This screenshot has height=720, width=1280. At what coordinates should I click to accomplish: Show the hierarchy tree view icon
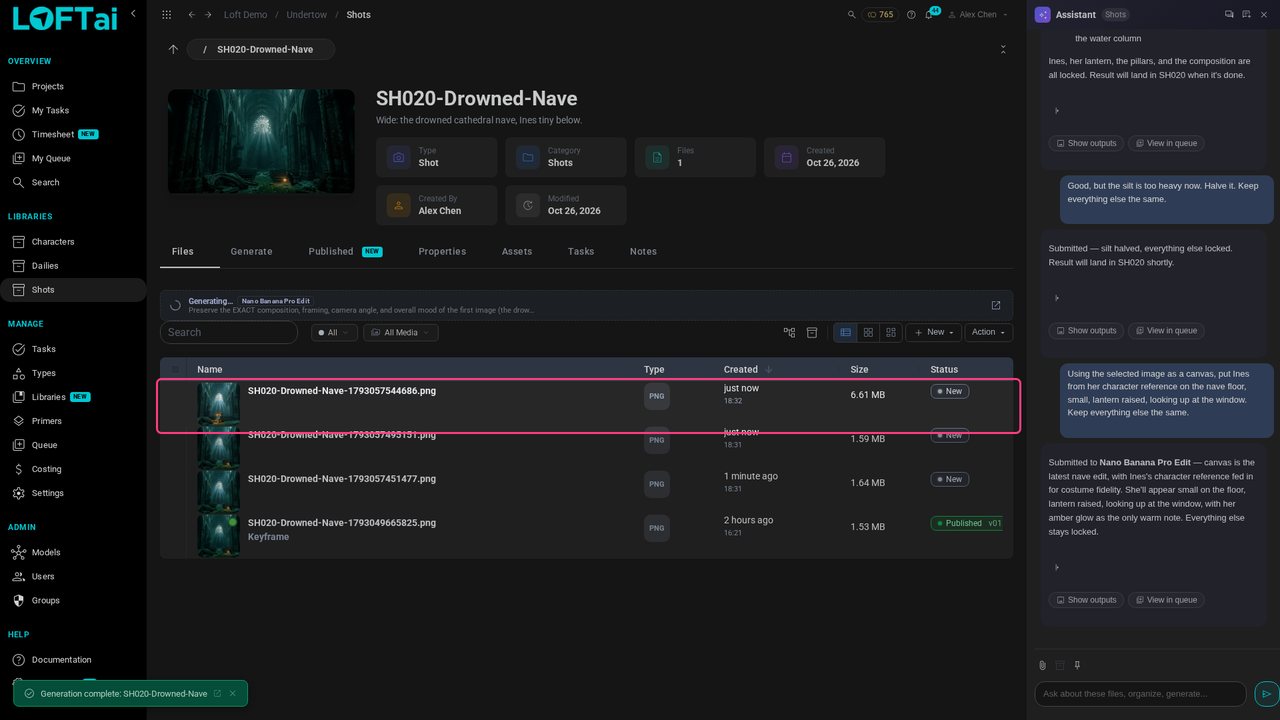tap(789, 332)
